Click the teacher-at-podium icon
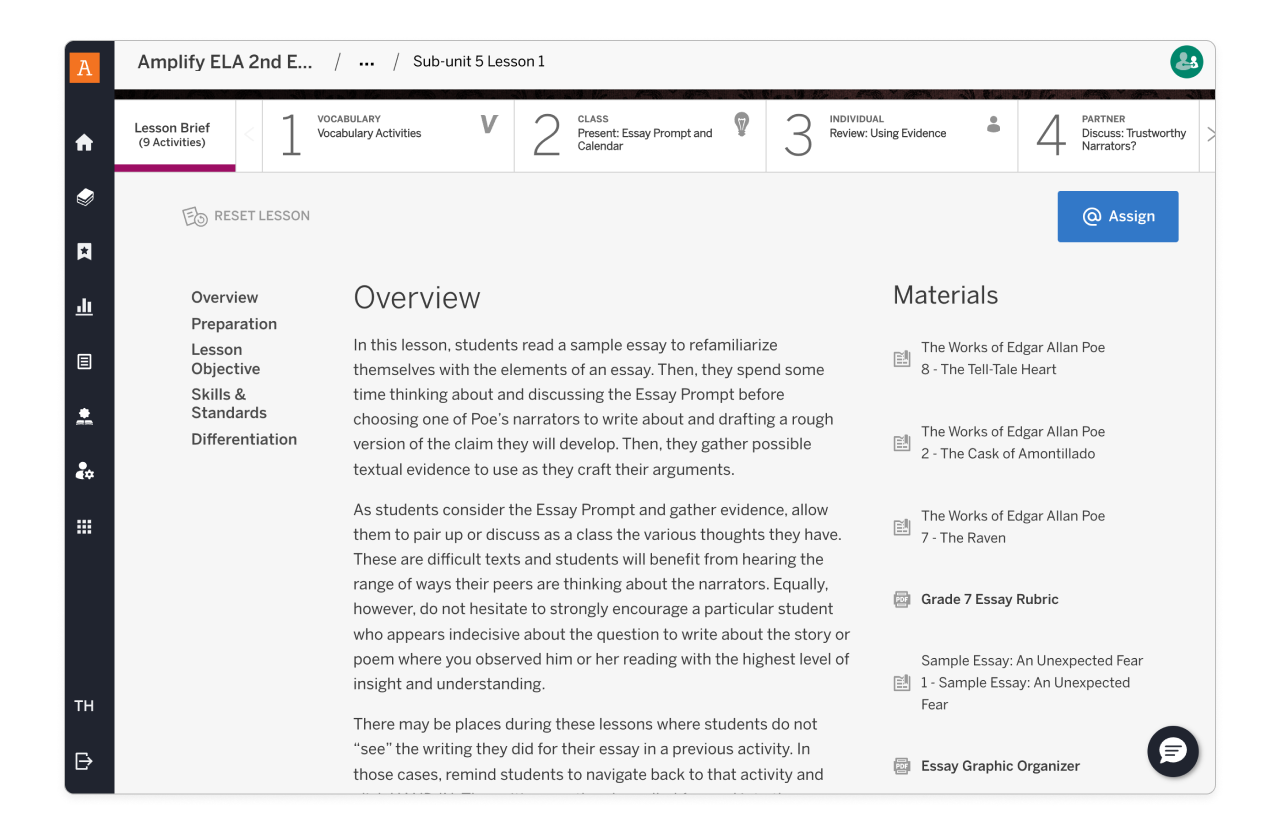This screenshot has height=836, width=1280. point(85,416)
